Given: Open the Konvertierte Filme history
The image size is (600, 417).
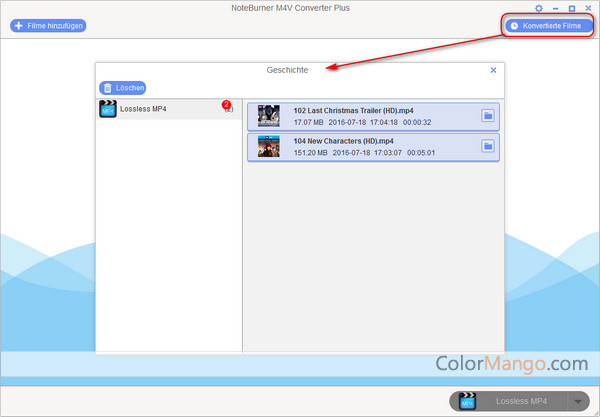Looking at the screenshot, I should pyautogui.click(x=548, y=26).
